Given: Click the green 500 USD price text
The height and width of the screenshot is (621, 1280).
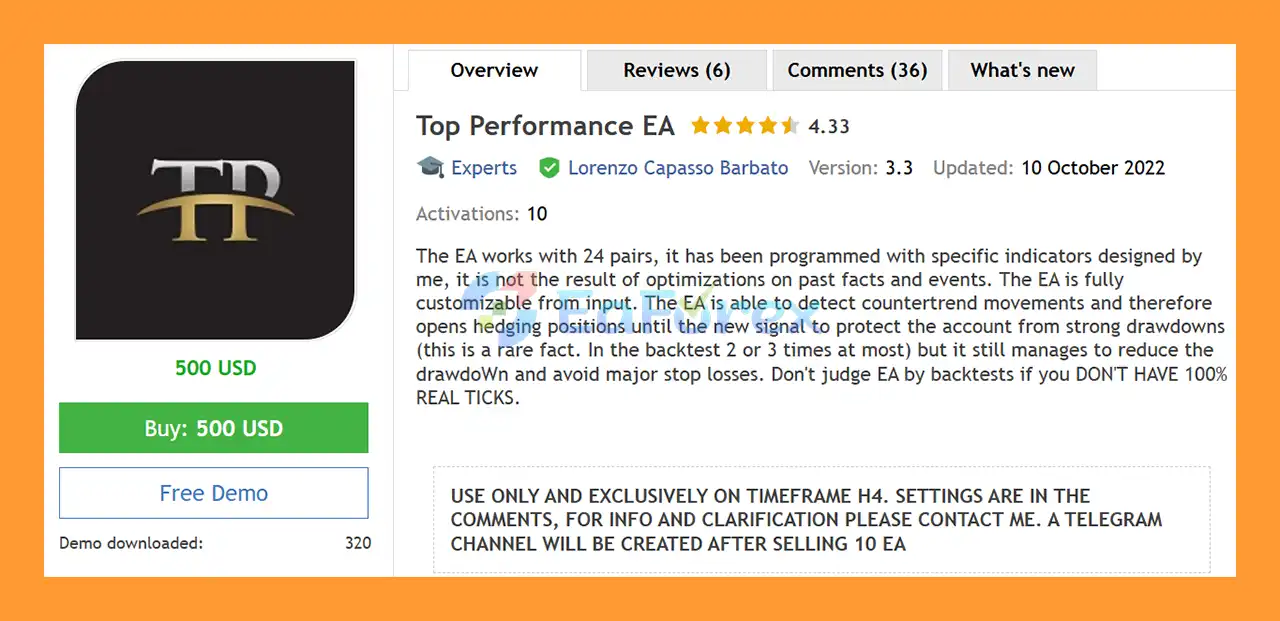Looking at the screenshot, I should pyautogui.click(x=215, y=368).
